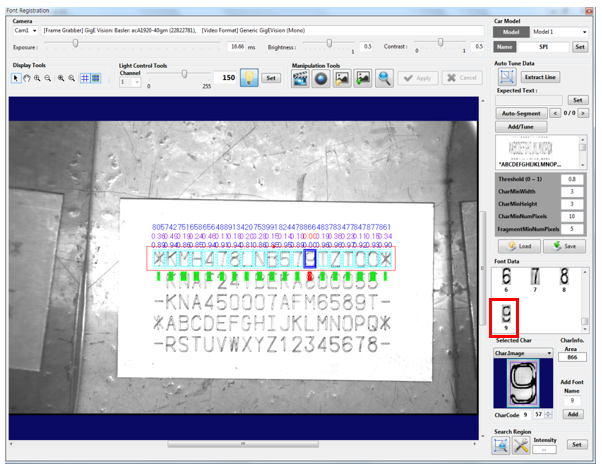This screenshot has height=469, width=602.
Task: Click the magnifier manipulation tool icon
Action: pyautogui.click(x=384, y=78)
